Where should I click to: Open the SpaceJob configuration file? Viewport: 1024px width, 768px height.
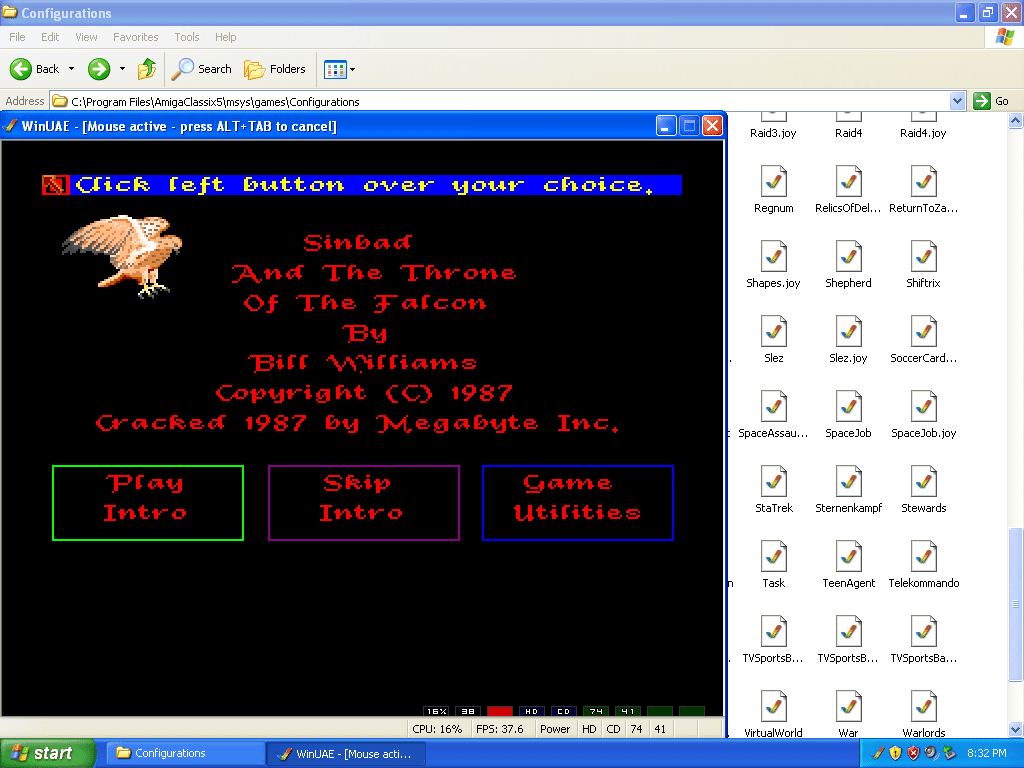click(848, 407)
